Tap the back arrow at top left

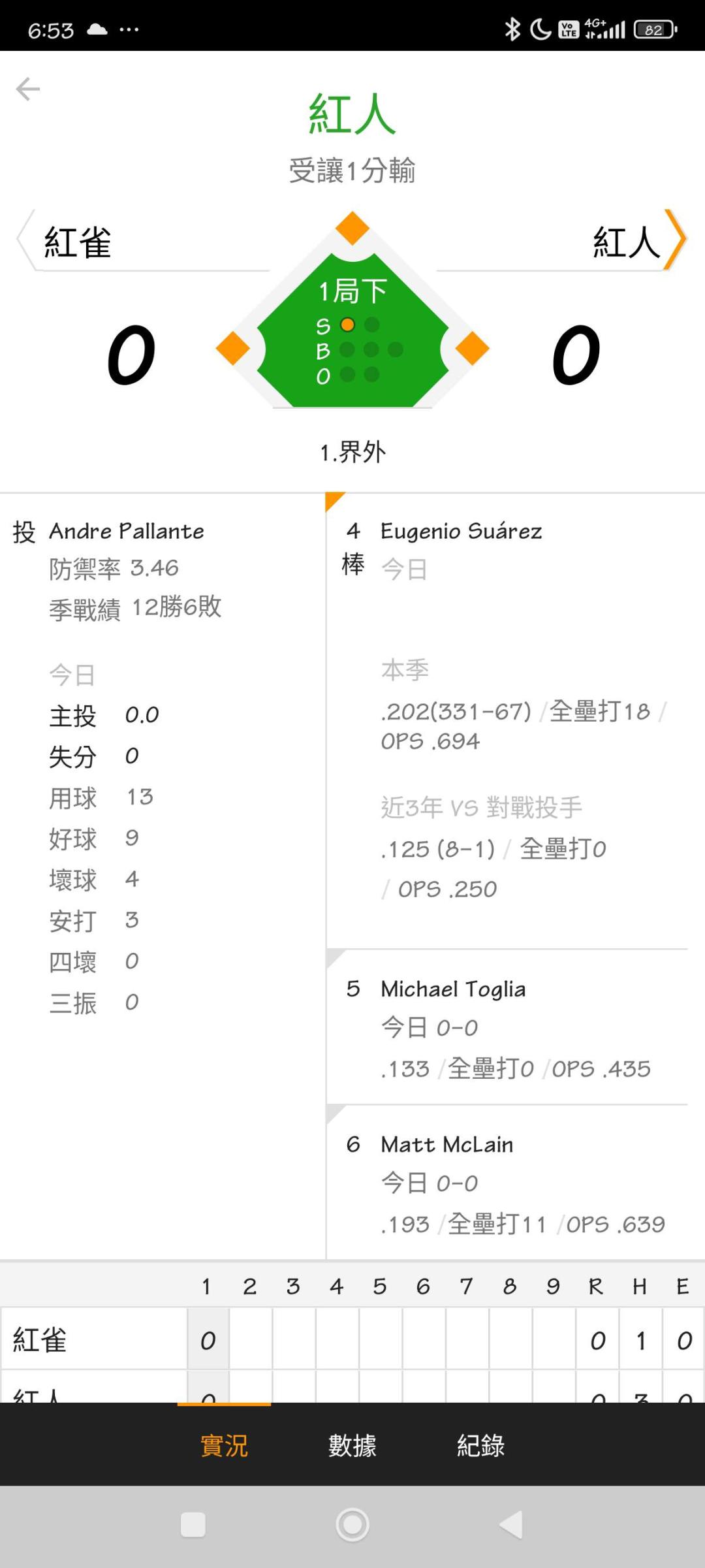[28, 89]
